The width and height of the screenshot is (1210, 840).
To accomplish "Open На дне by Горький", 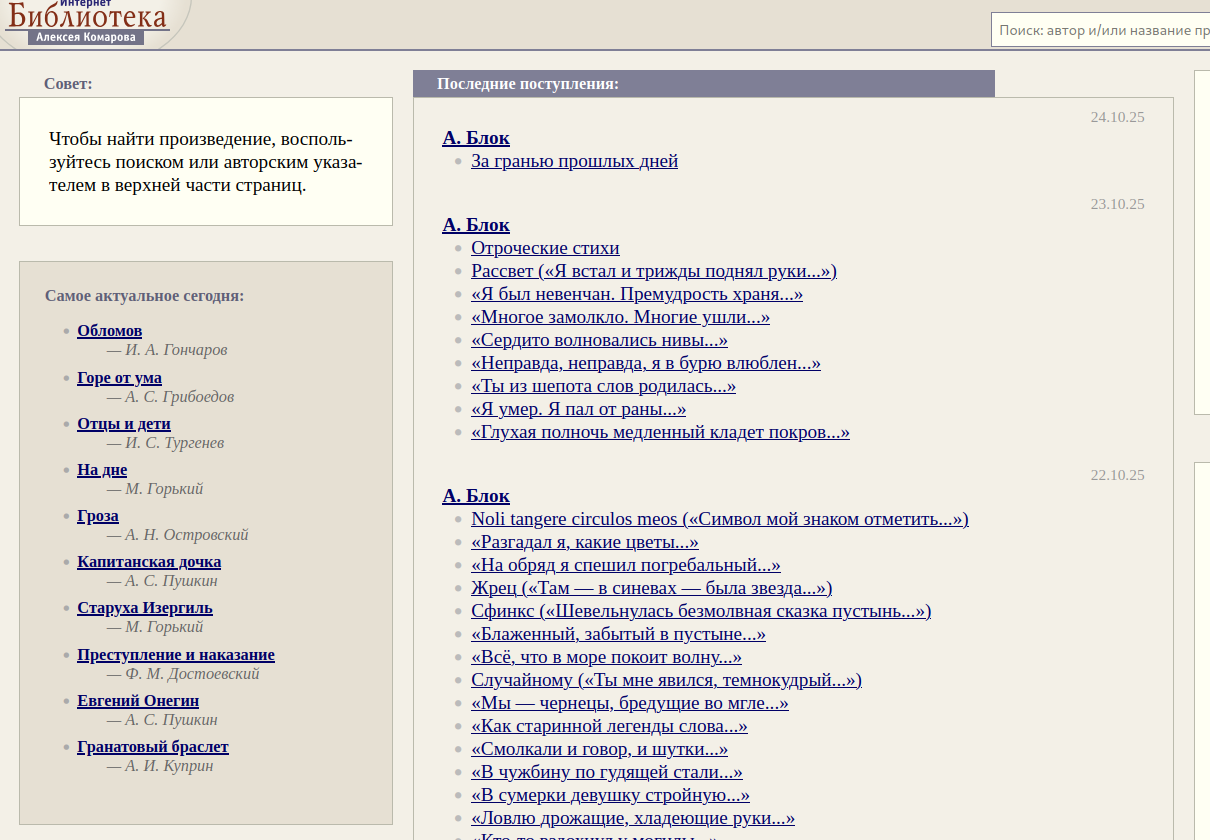I will (x=102, y=470).
